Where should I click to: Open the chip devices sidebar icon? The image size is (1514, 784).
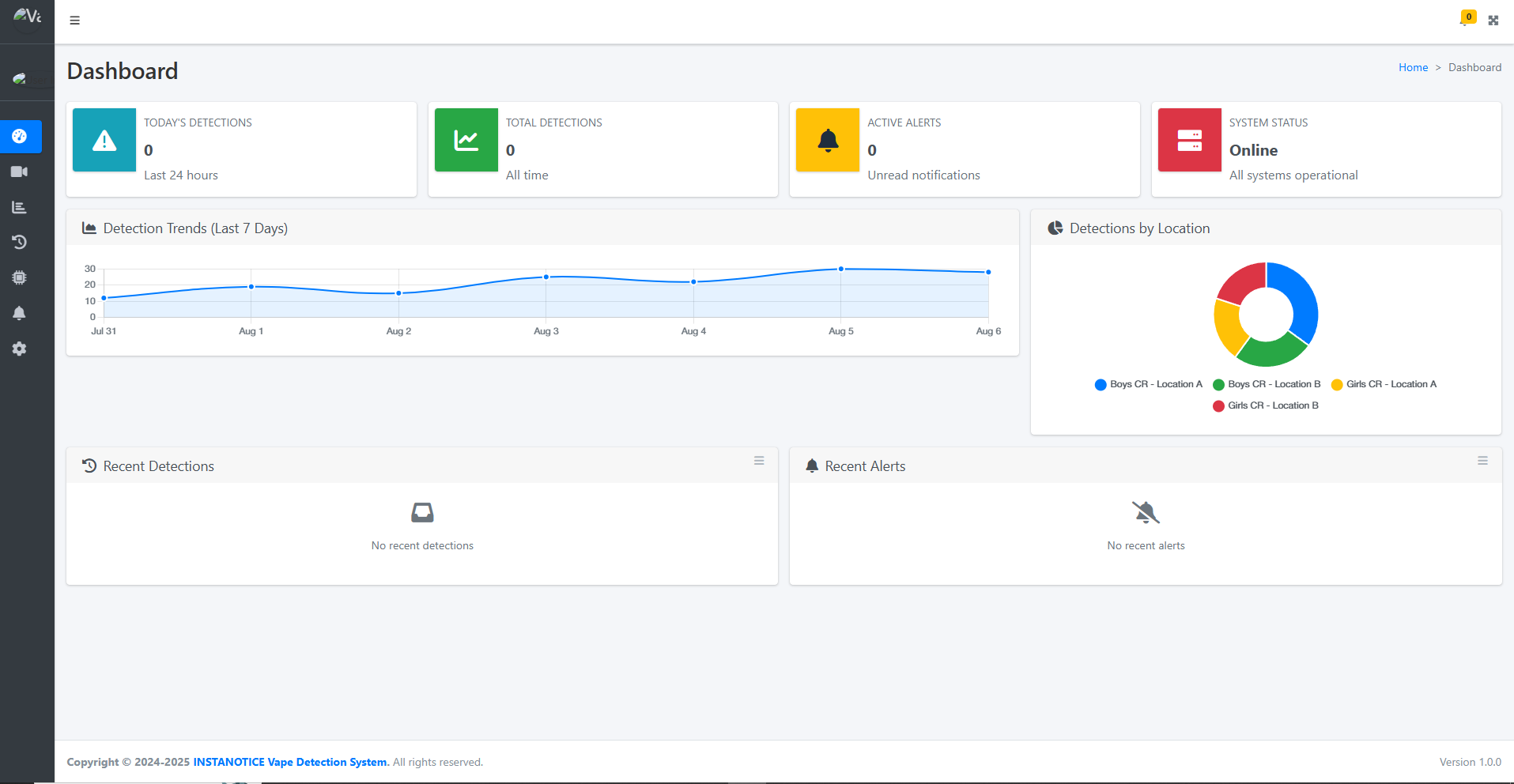click(20, 277)
